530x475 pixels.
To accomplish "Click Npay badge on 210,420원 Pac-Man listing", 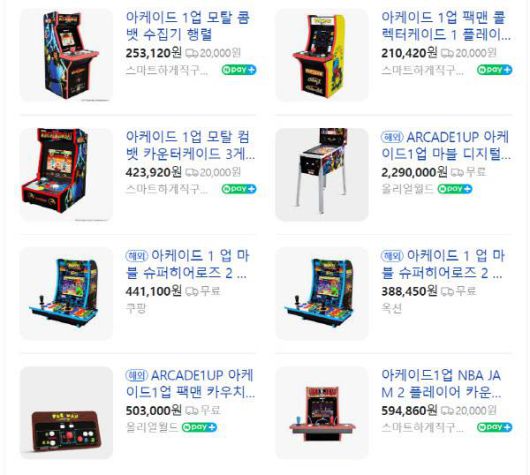I will coord(495,70).
